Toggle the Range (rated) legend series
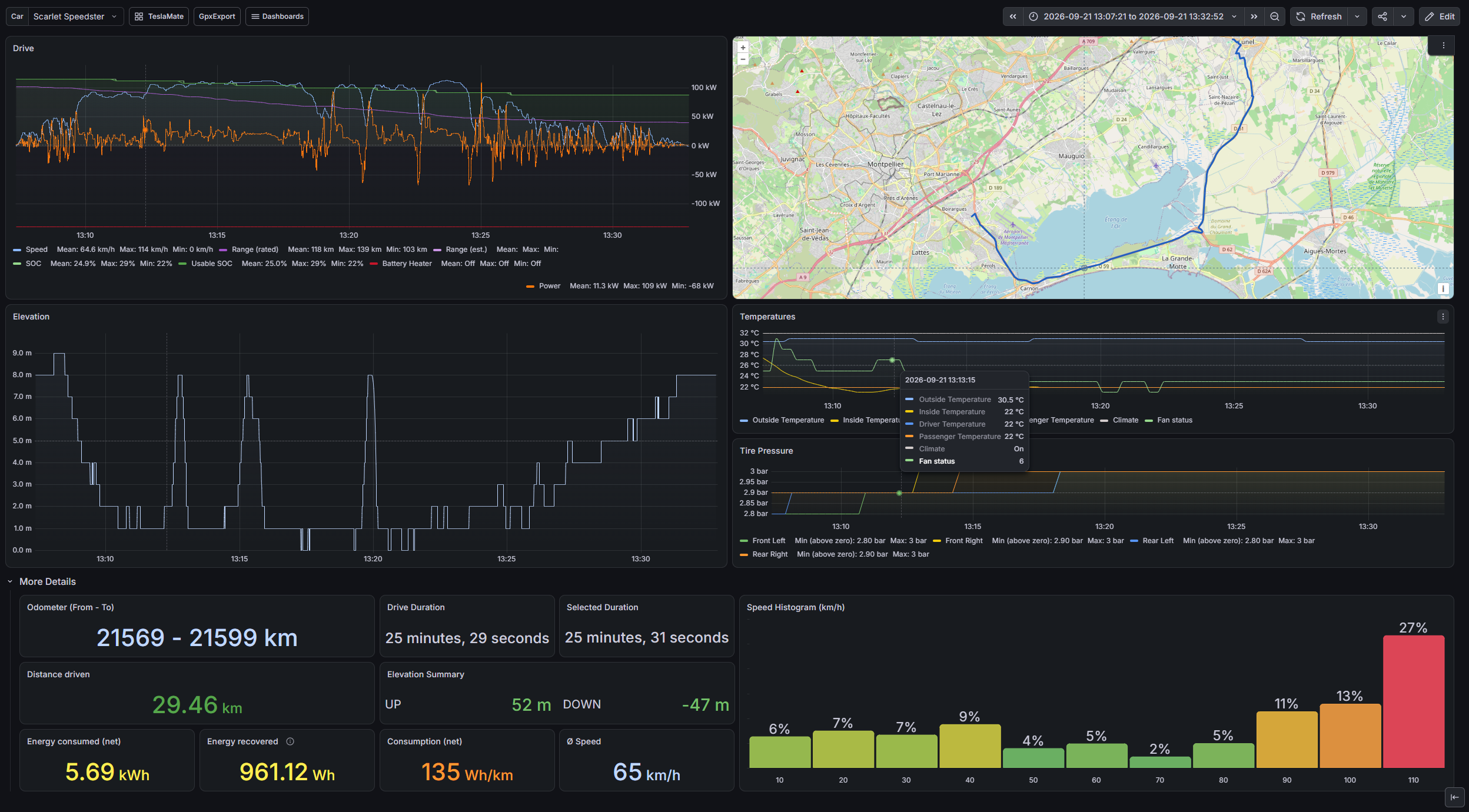The height and width of the screenshot is (812, 1469). coord(255,249)
